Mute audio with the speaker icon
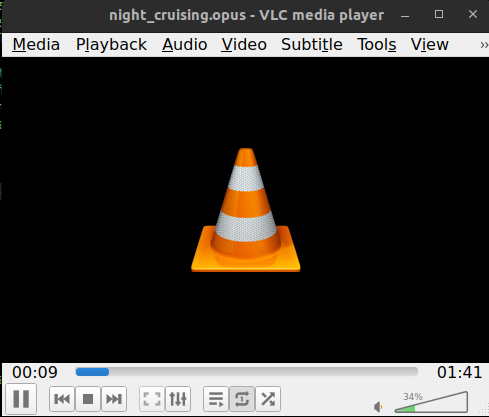 (378, 407)
